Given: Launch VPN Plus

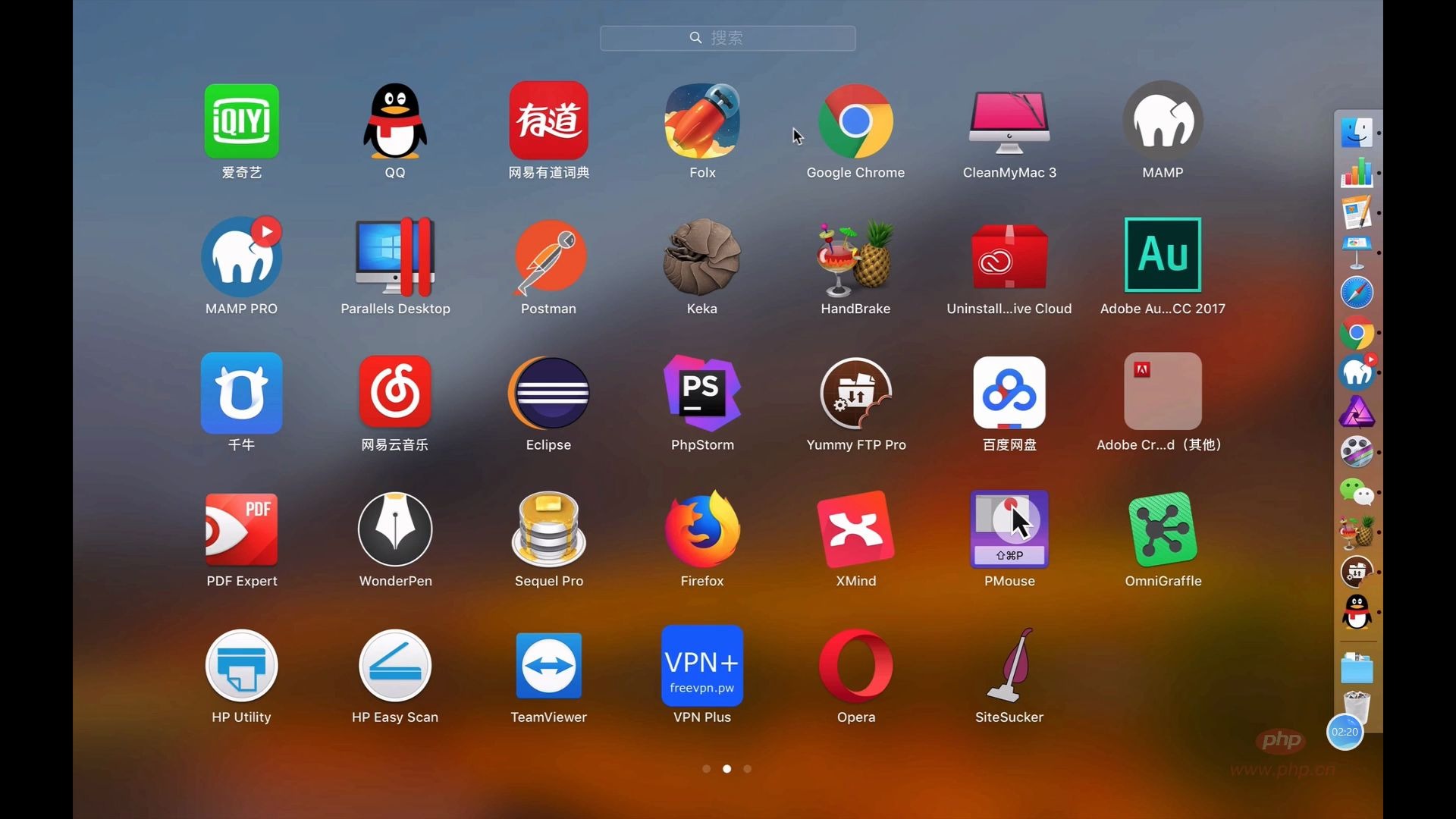Looking at the screenshot, I should tap(702, 666).
